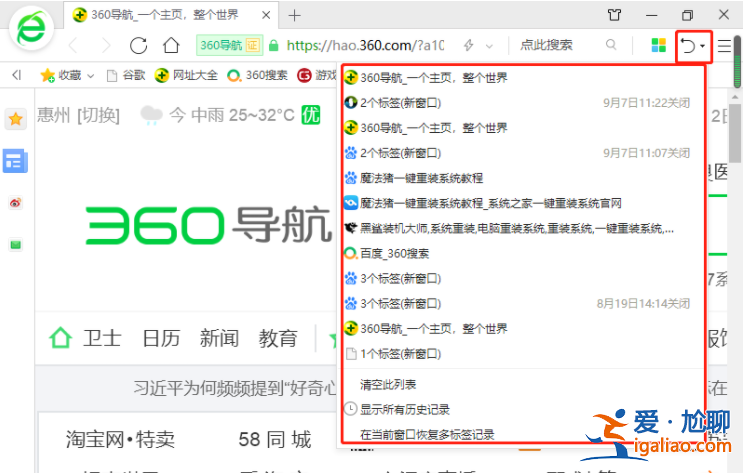Open the 新闻 navigation link
Screen dimensions: 744x473
click(x=219, y=339)
